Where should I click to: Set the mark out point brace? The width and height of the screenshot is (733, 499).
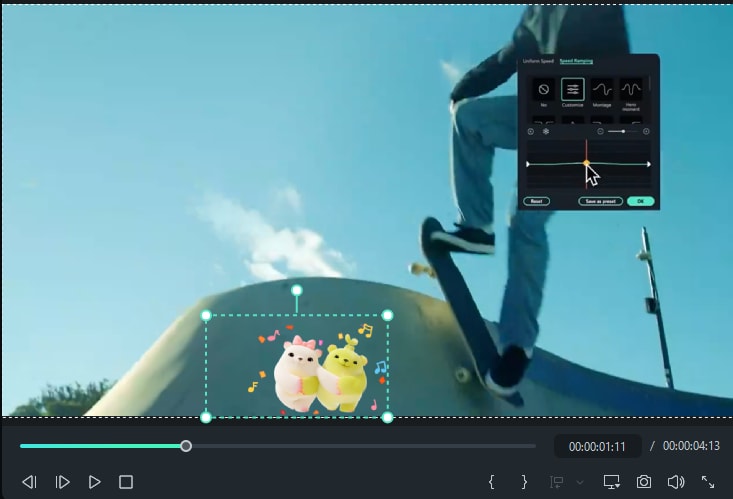(525, 482)
